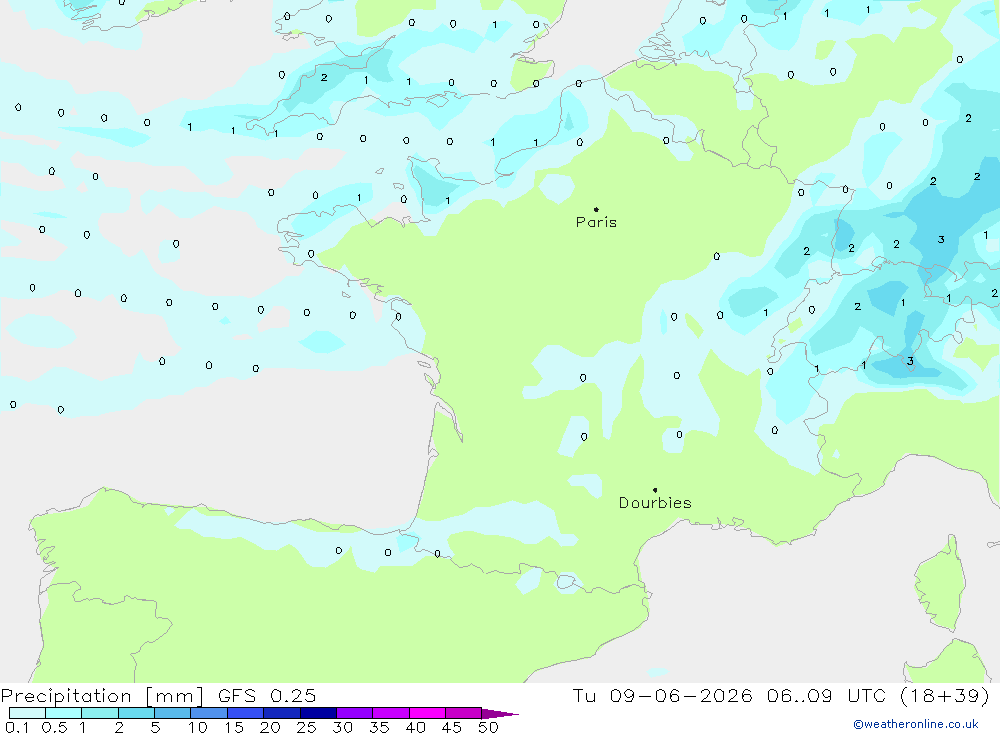
Task: Click the 'Tu 09-06-2026' date text
Action: point(662,696)
